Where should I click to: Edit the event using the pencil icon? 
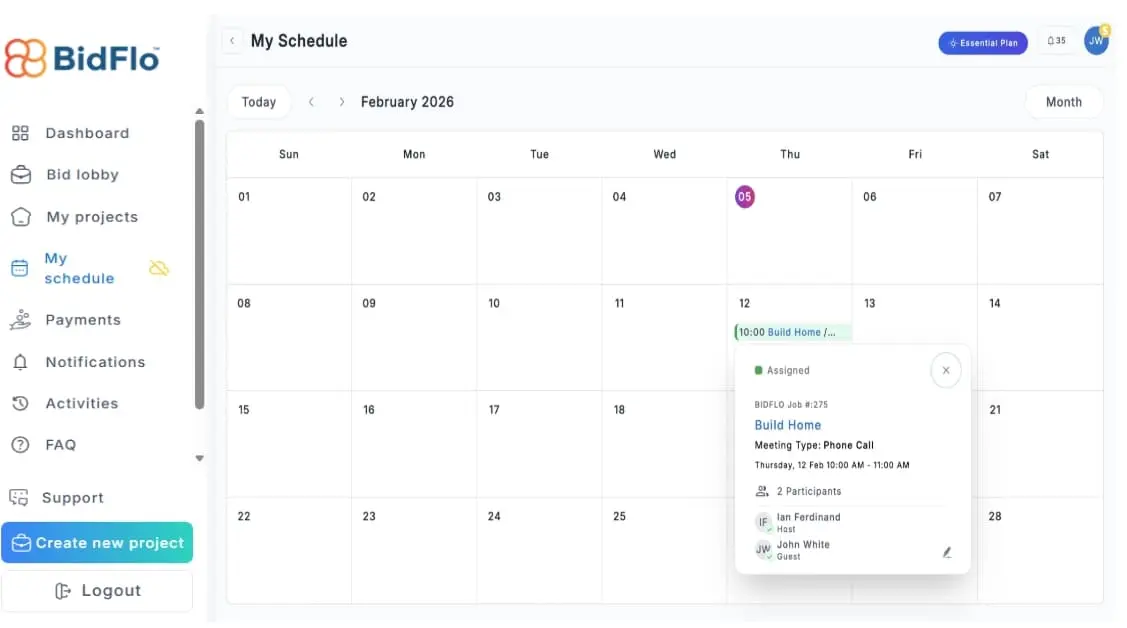click(x=946, y=551)
